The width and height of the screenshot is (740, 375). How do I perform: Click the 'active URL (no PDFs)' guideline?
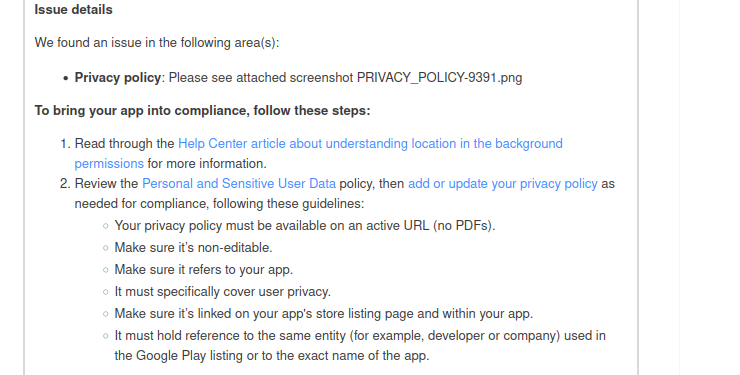[305, 225]
